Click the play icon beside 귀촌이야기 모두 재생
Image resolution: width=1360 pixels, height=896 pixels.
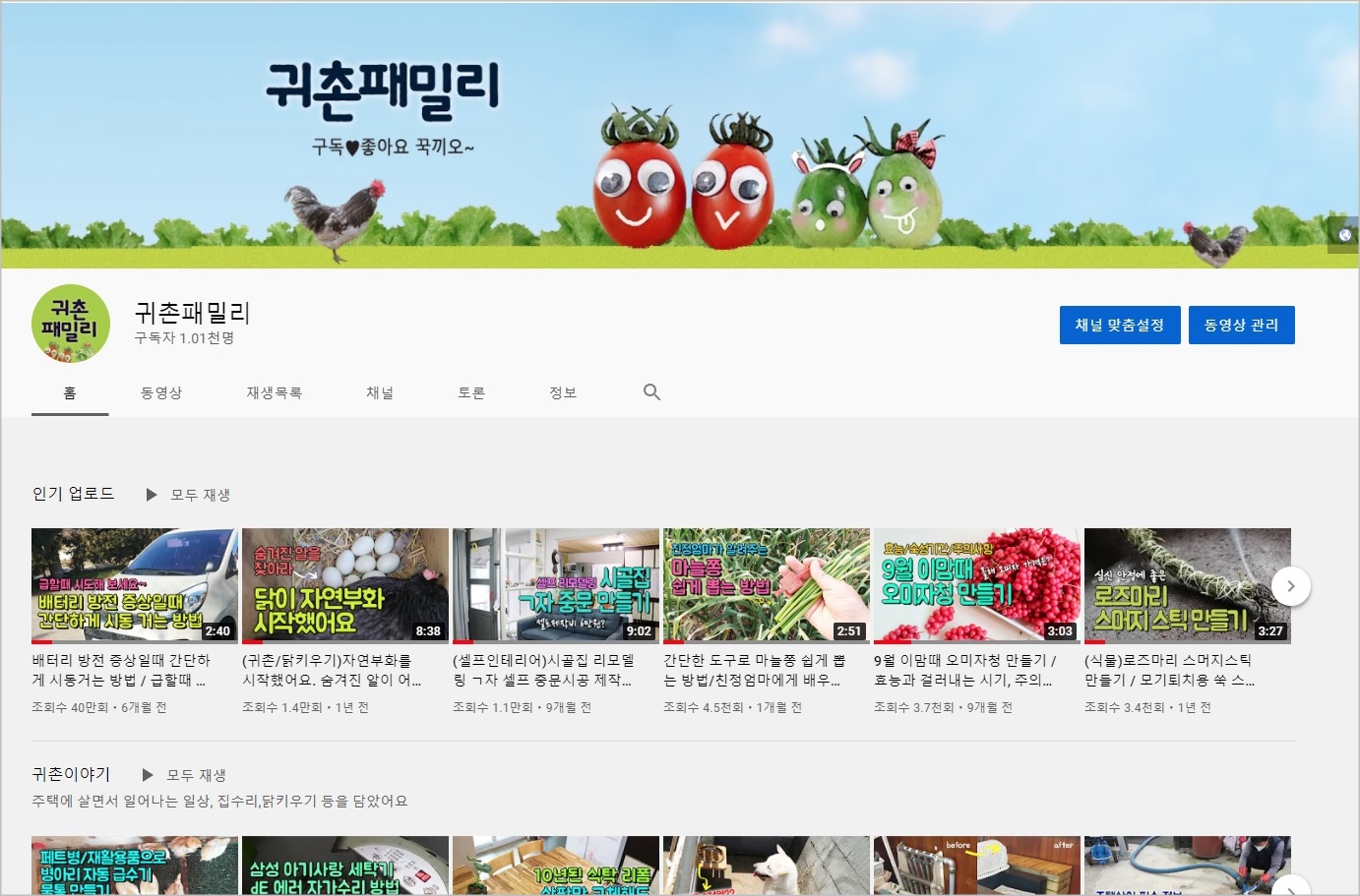148,775
